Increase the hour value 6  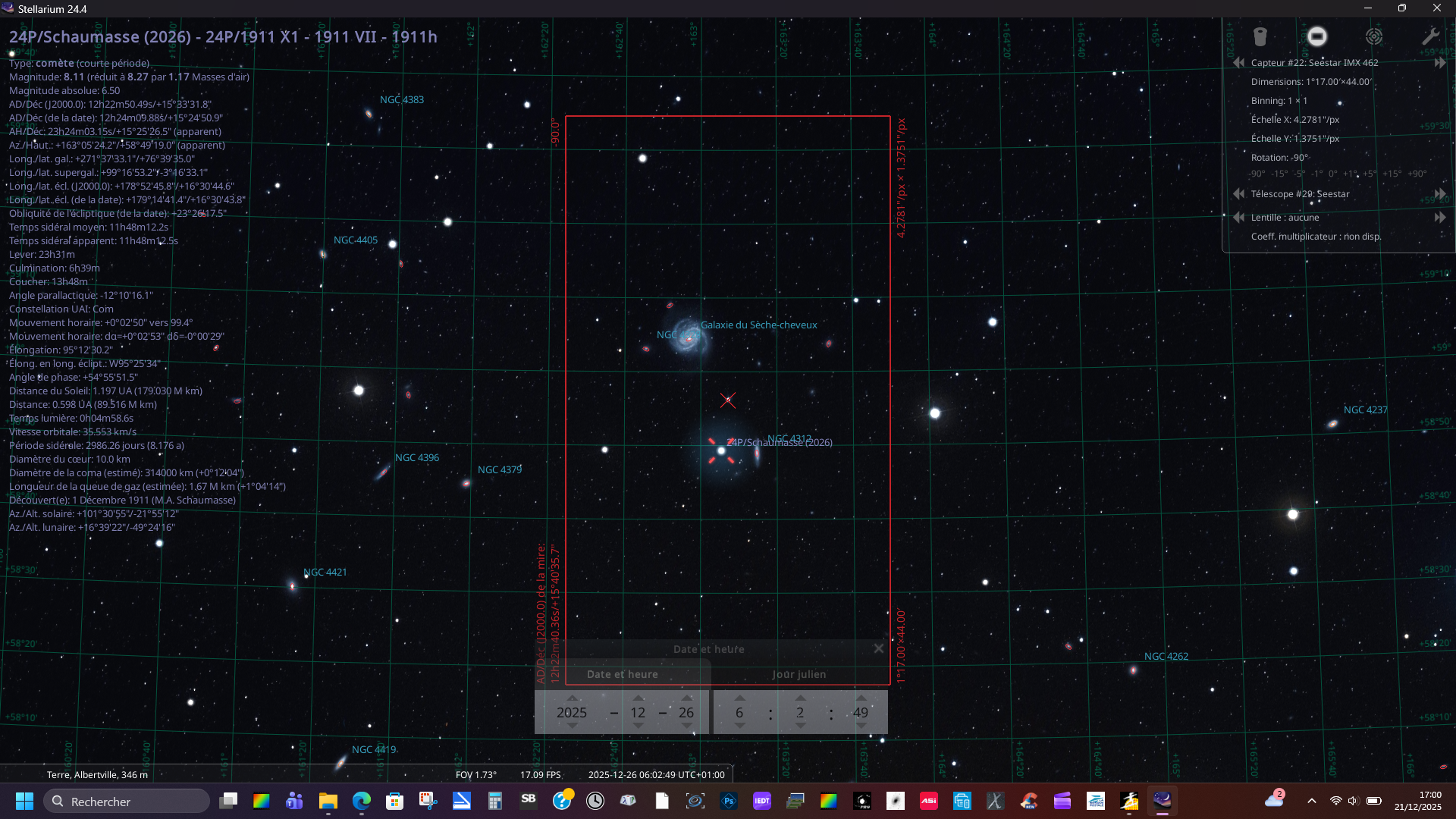pos(739,698)
